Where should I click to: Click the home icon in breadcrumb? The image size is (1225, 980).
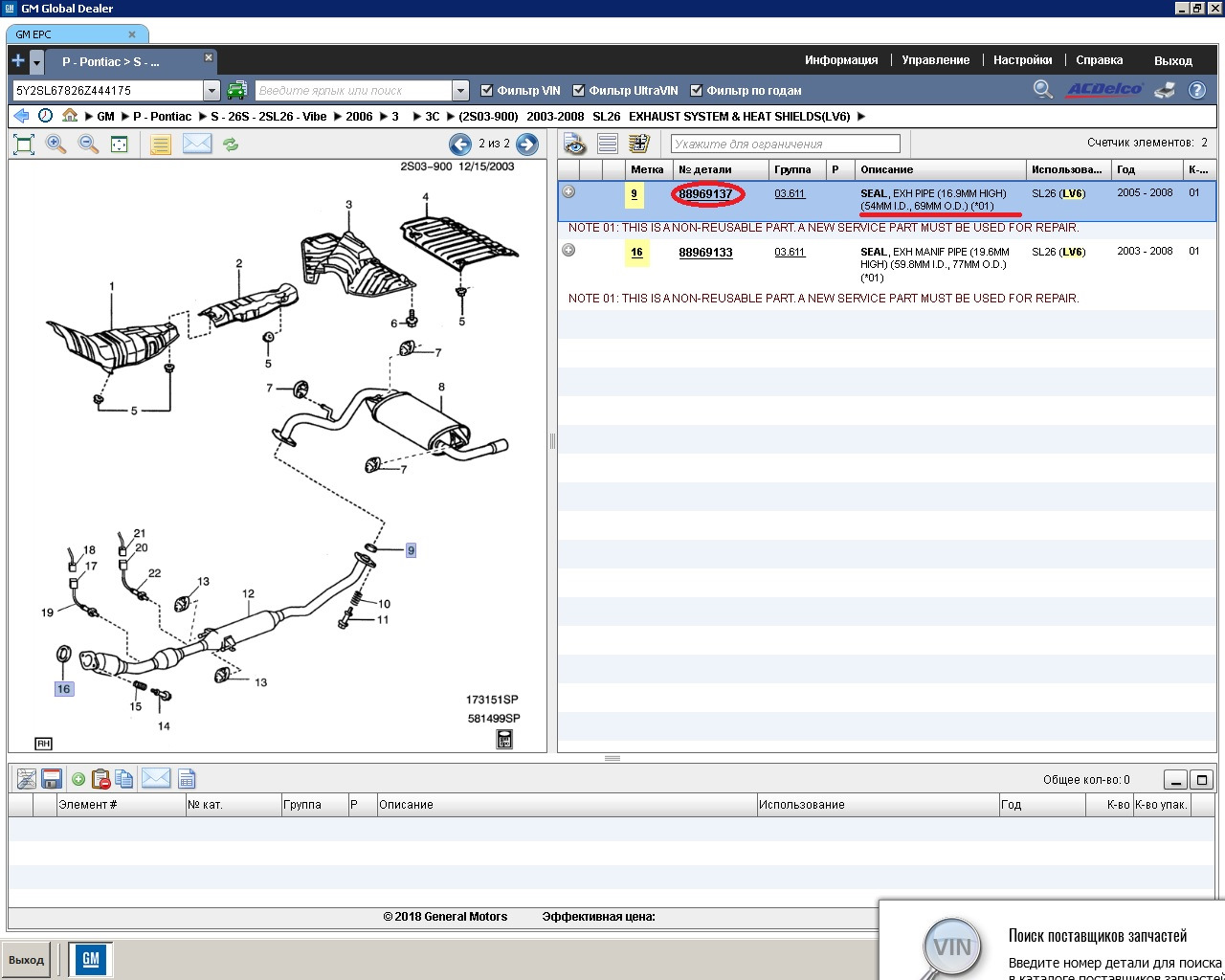tap(70, 116)
